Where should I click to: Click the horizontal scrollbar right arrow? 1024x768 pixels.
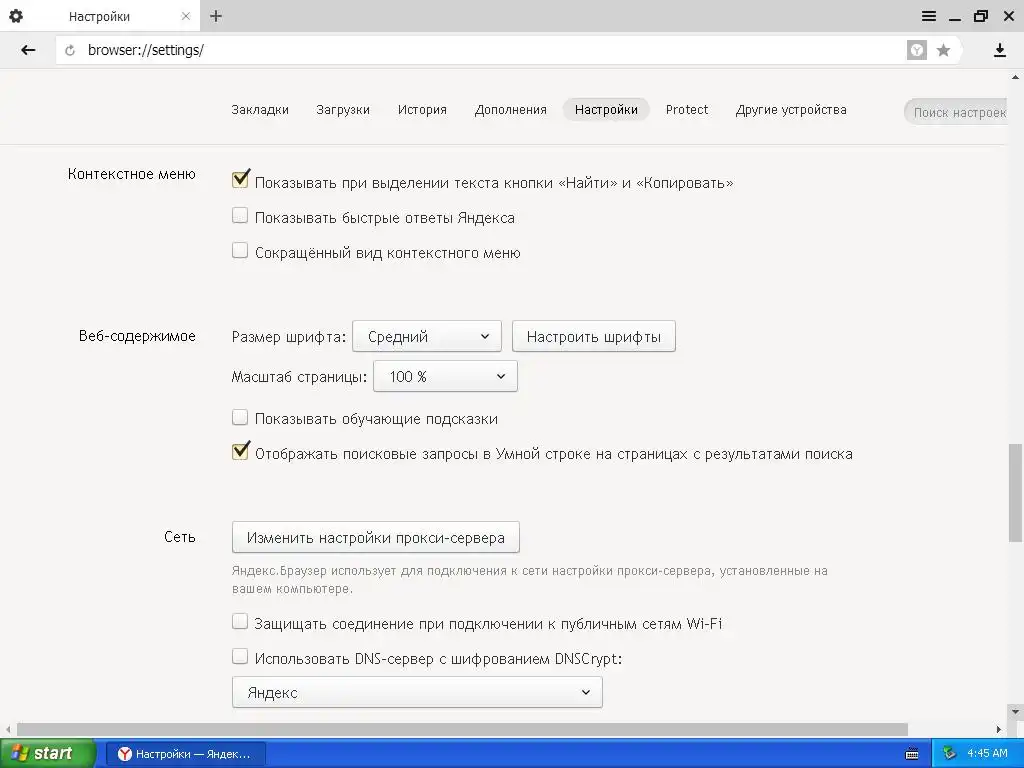[x=999, y=729]
